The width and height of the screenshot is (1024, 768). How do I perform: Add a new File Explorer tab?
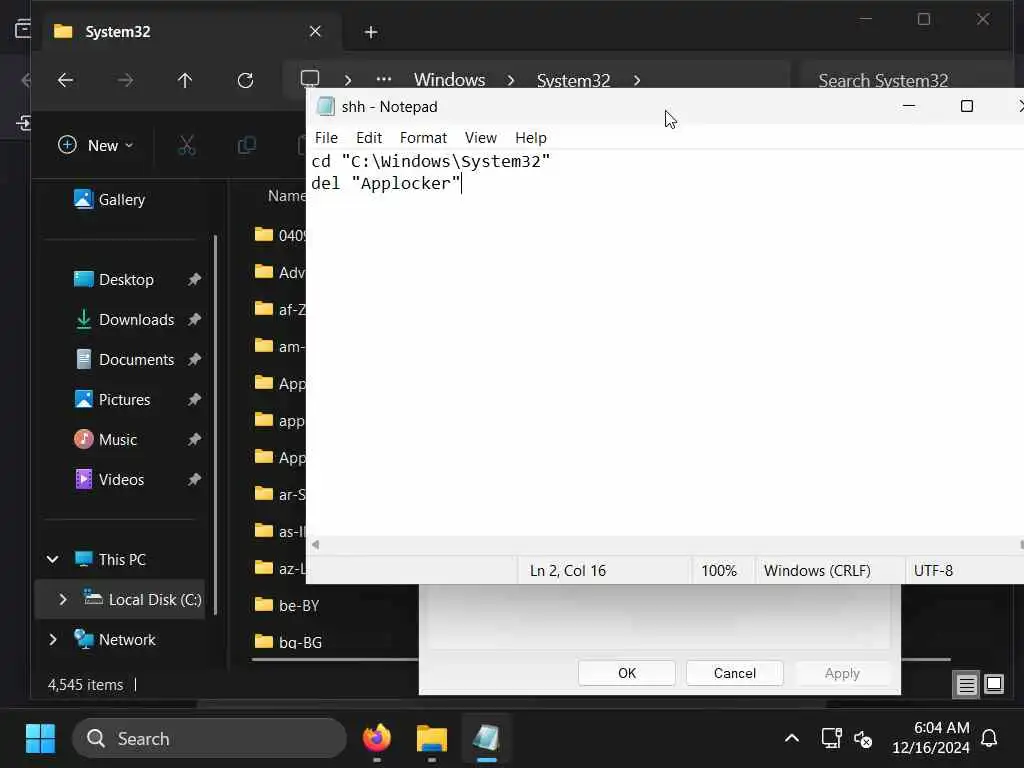[x=371, y=32]
